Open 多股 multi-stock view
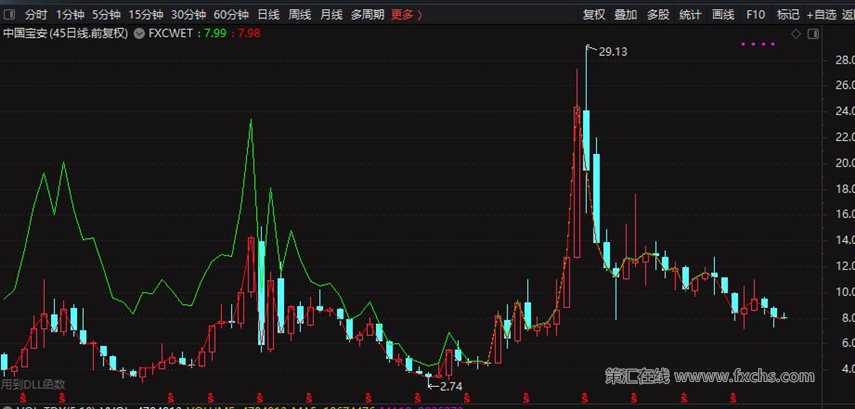Image resolution: width=855 pixels, height=409 pixels. tap(658, 15)
